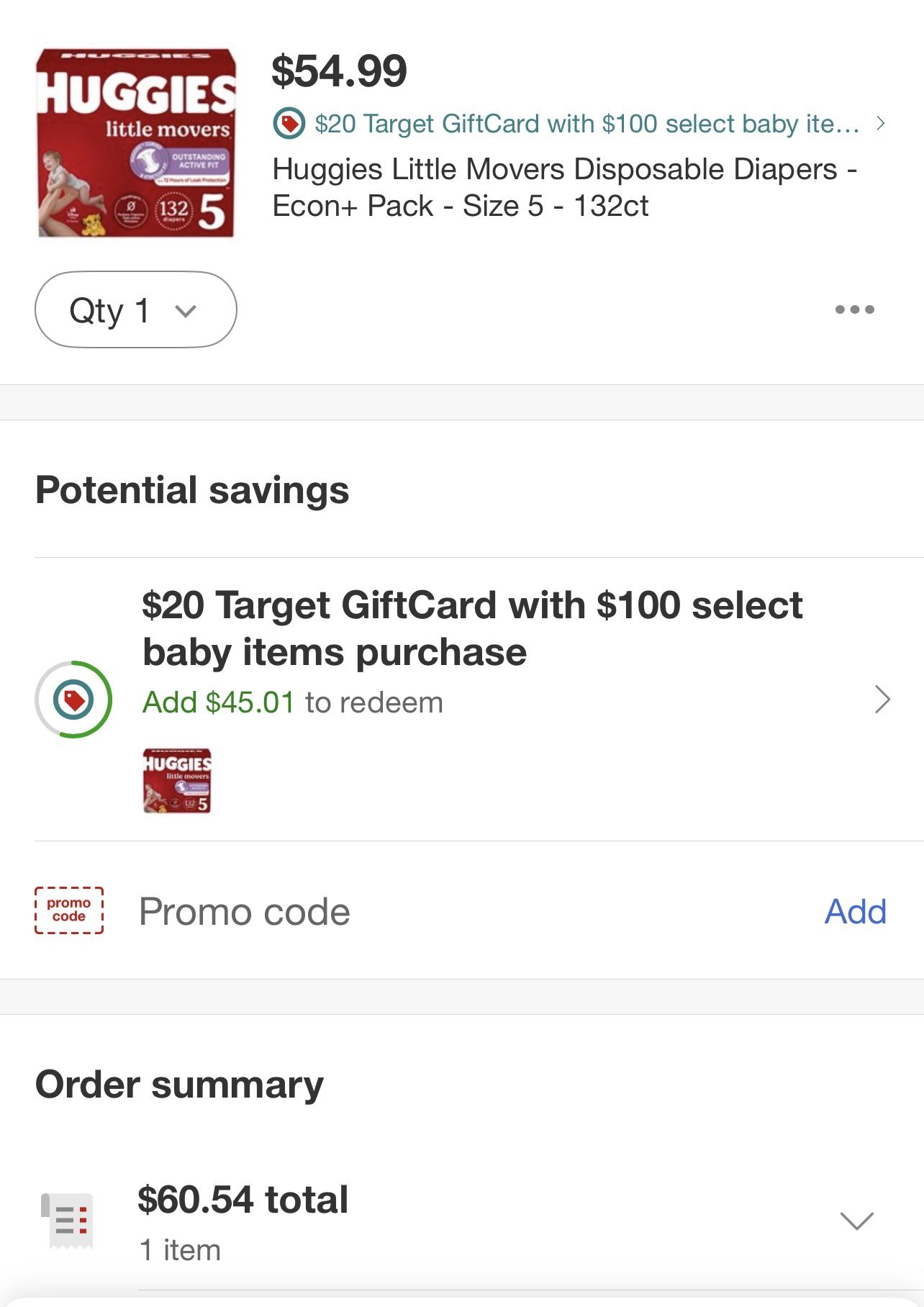Open the three-dot item options menu
This screenshot has width=924, height=1307.
click(x=854, y=309)
